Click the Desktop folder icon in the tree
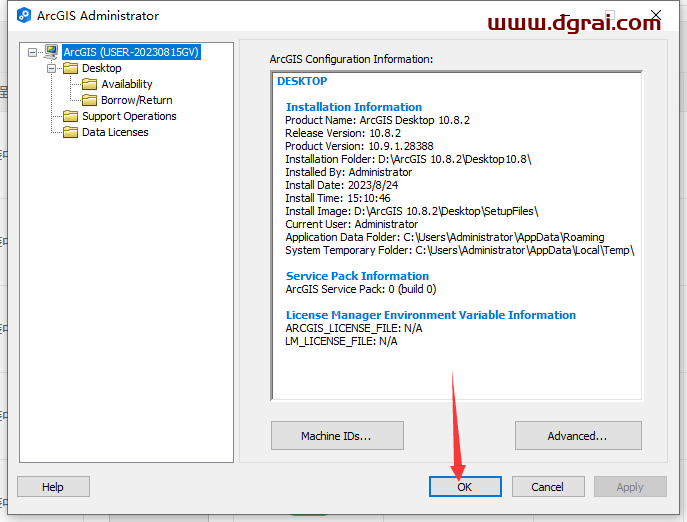The width and height of the screenshot is (687, 522). [x=70, y=68]
